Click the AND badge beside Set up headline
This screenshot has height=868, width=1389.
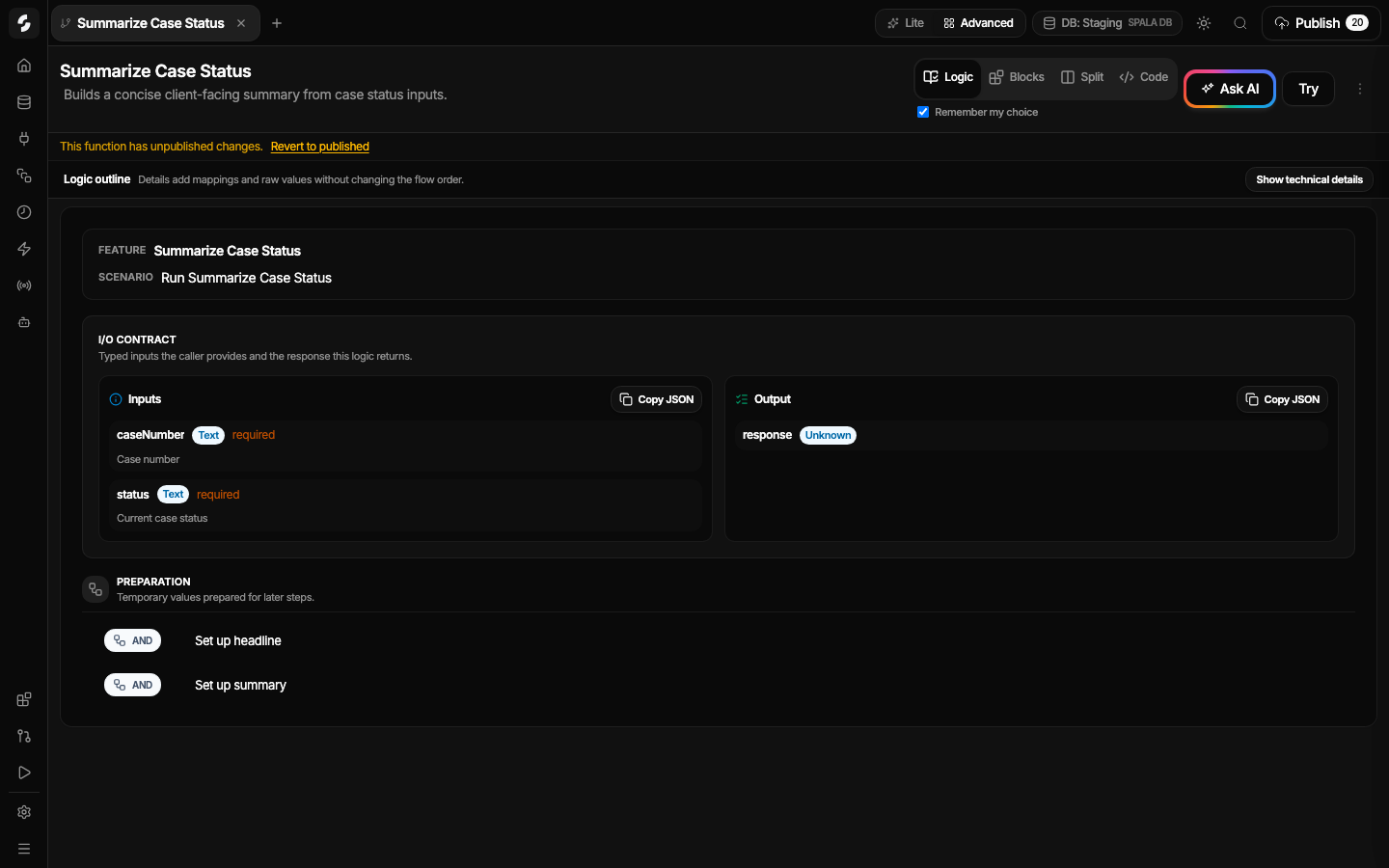(x=133, y=640)
